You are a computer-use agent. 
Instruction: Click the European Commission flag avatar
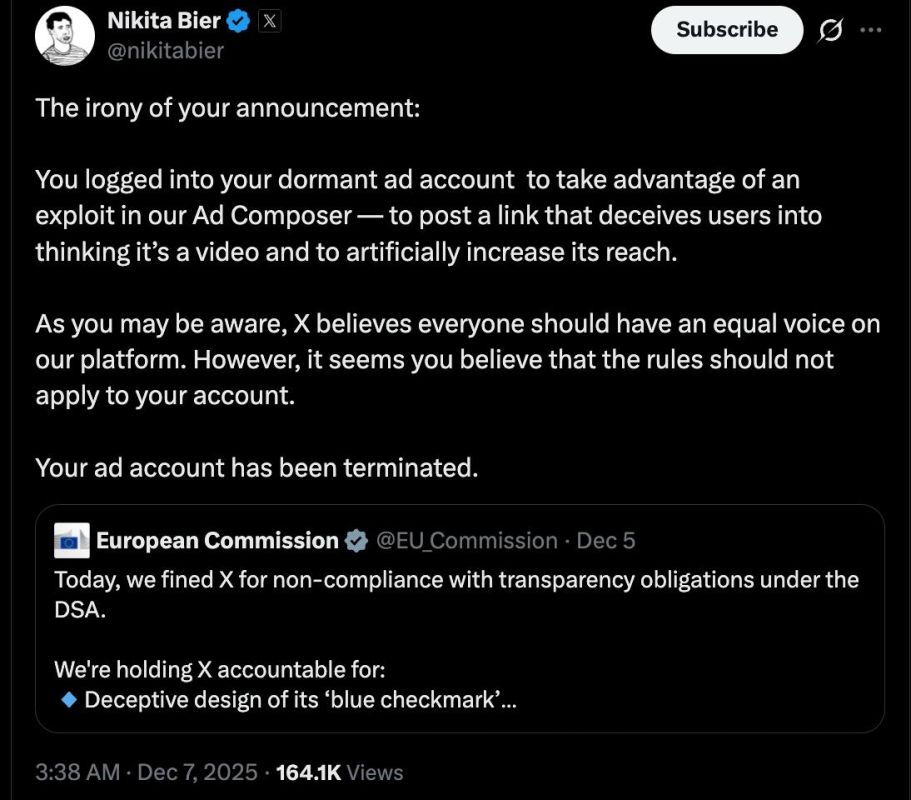click(72, 541)
